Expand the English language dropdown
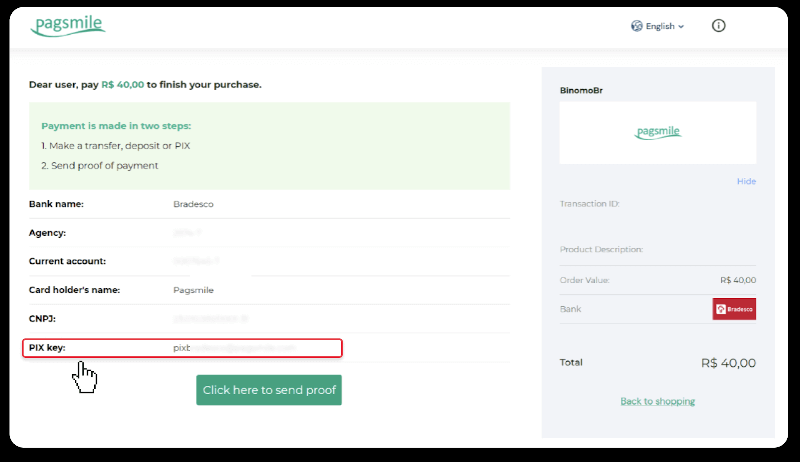800x462 pixels. tap(658, 26)
